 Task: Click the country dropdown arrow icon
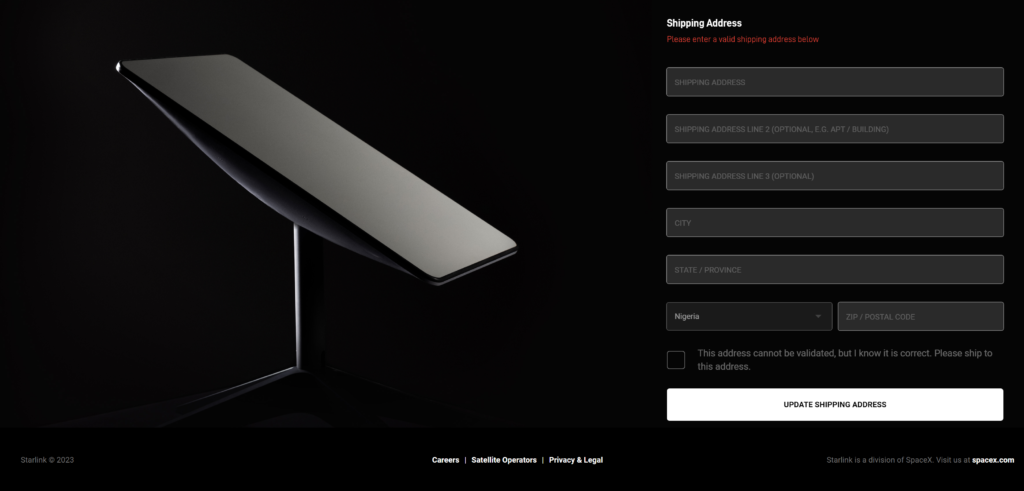coord(818,317)
